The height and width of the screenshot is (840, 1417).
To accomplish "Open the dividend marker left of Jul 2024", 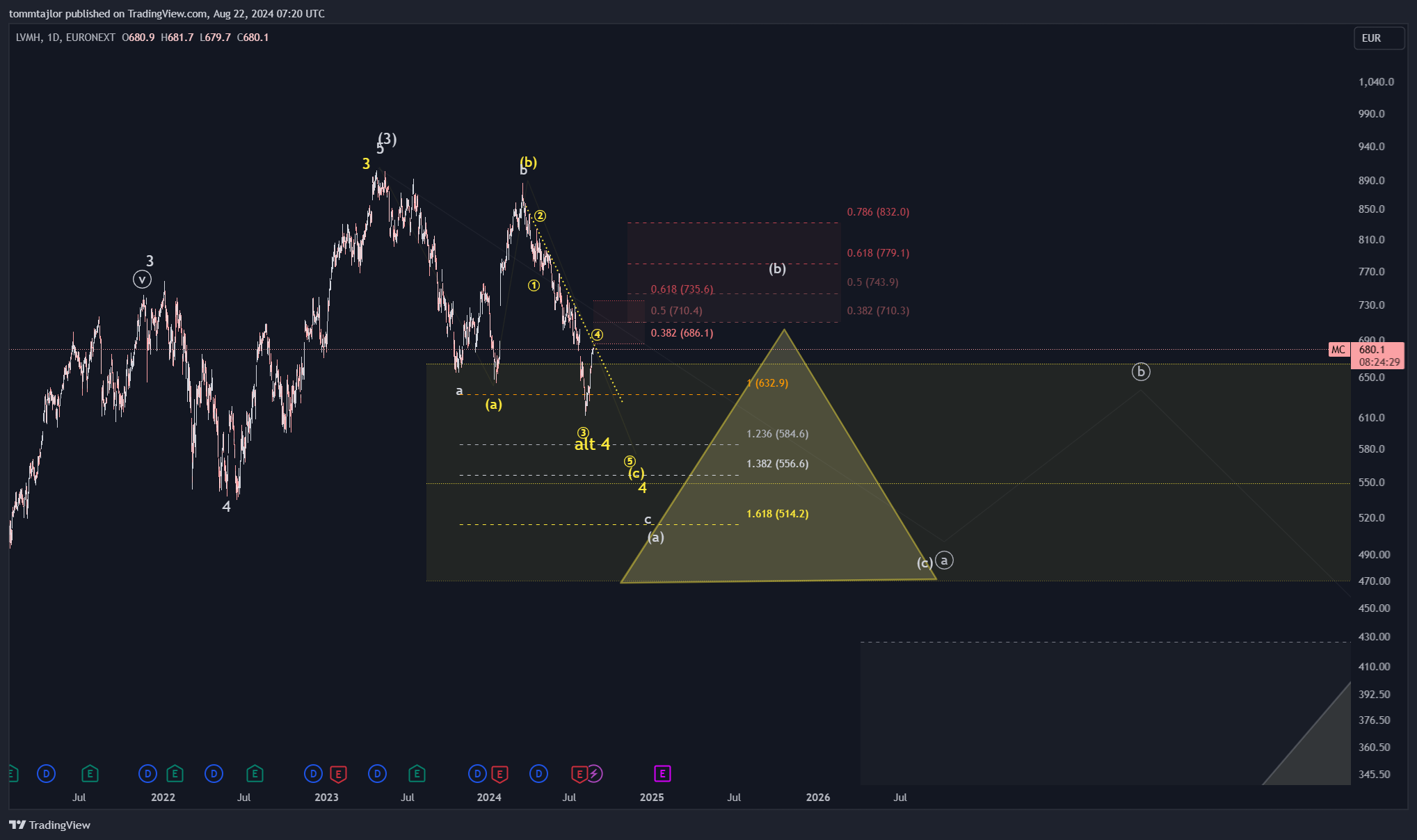I will pyautogui.click(x=538, y=773).
